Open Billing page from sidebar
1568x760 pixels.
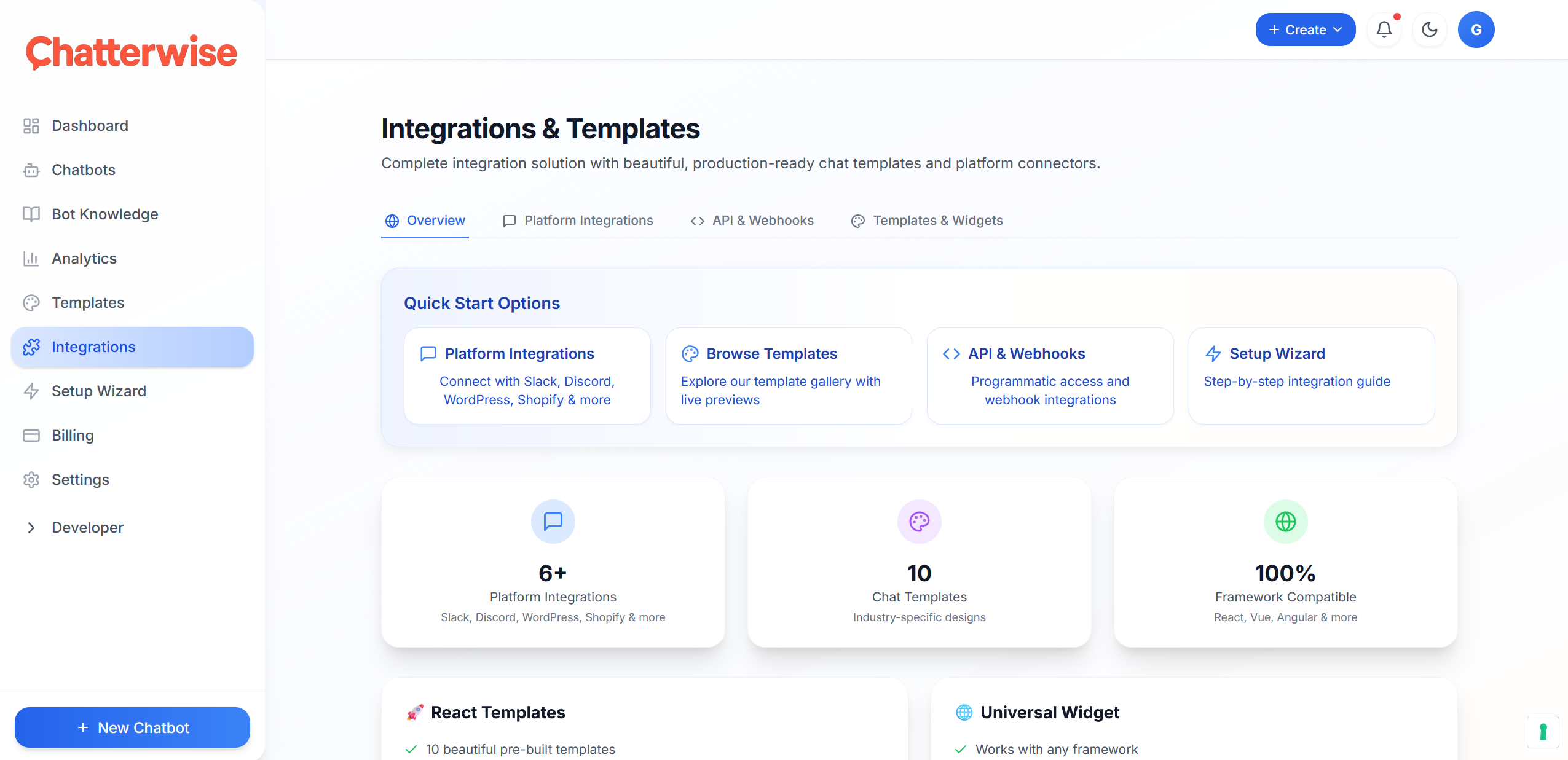73,436
